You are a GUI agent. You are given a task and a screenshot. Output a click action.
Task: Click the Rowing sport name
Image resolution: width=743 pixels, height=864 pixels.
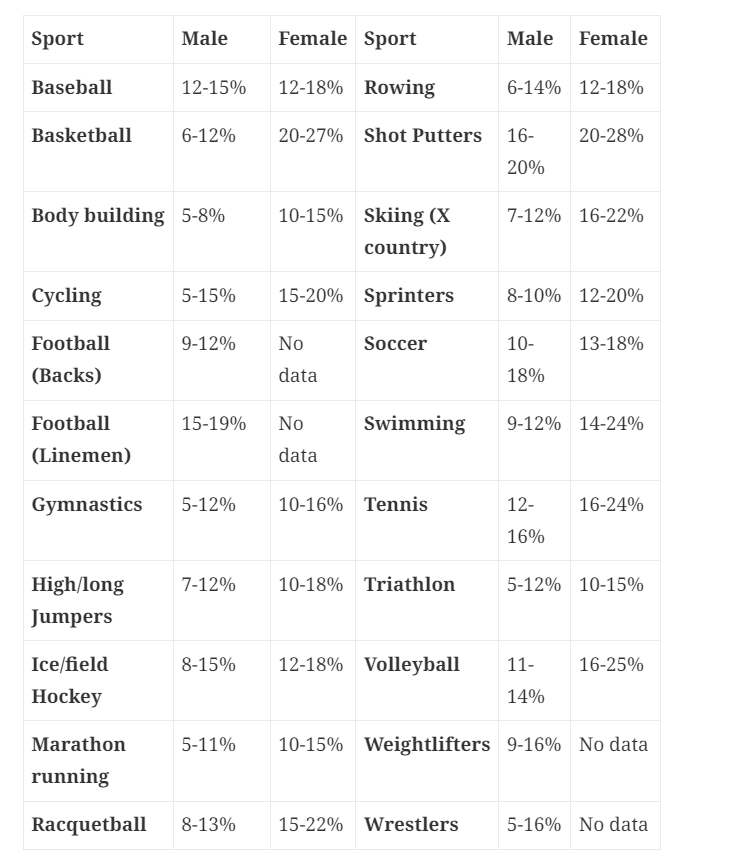click(399, 87)
